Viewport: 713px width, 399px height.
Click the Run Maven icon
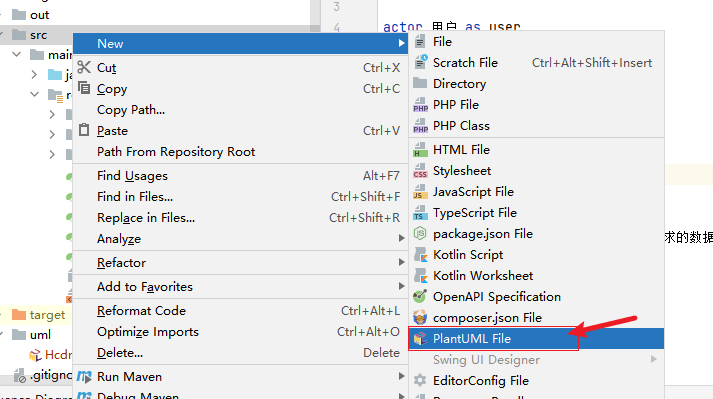pos(84,376)
